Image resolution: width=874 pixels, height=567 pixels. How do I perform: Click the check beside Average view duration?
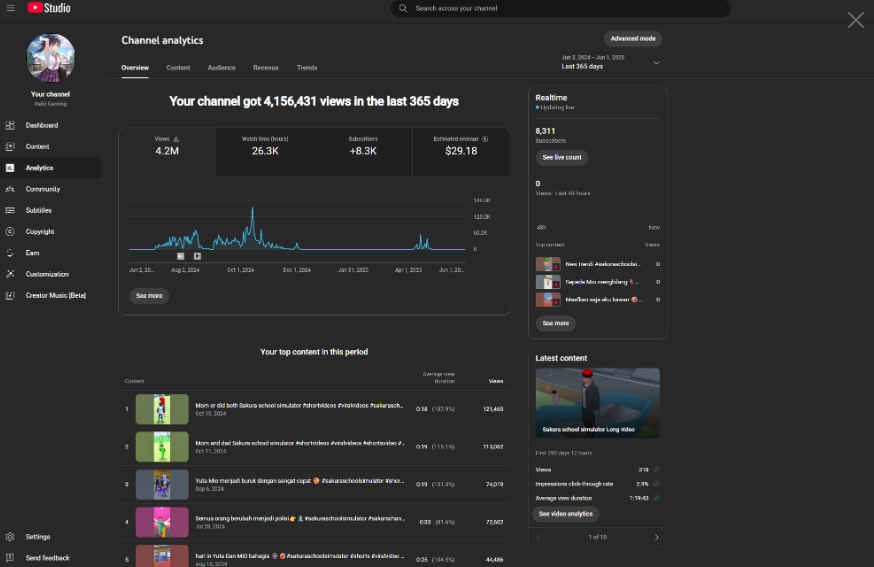pyautogui.click(x=656, y=498)
